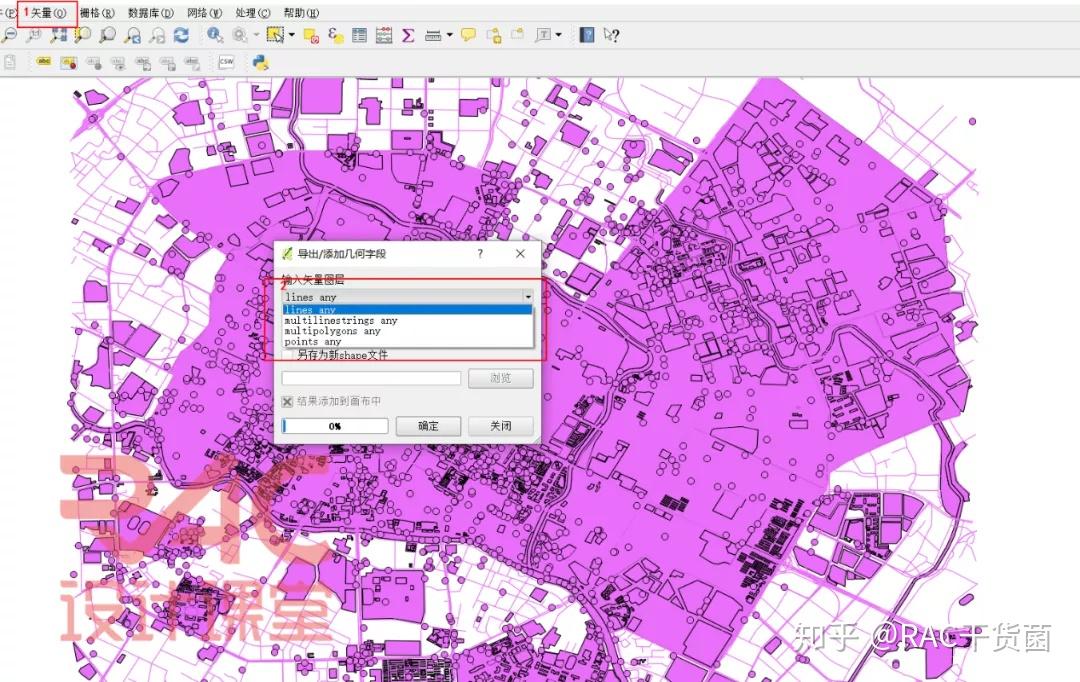Click Zoom to Native Resolution icon
This screenshot has width=1080, height=682.
[x=33, y=35]
